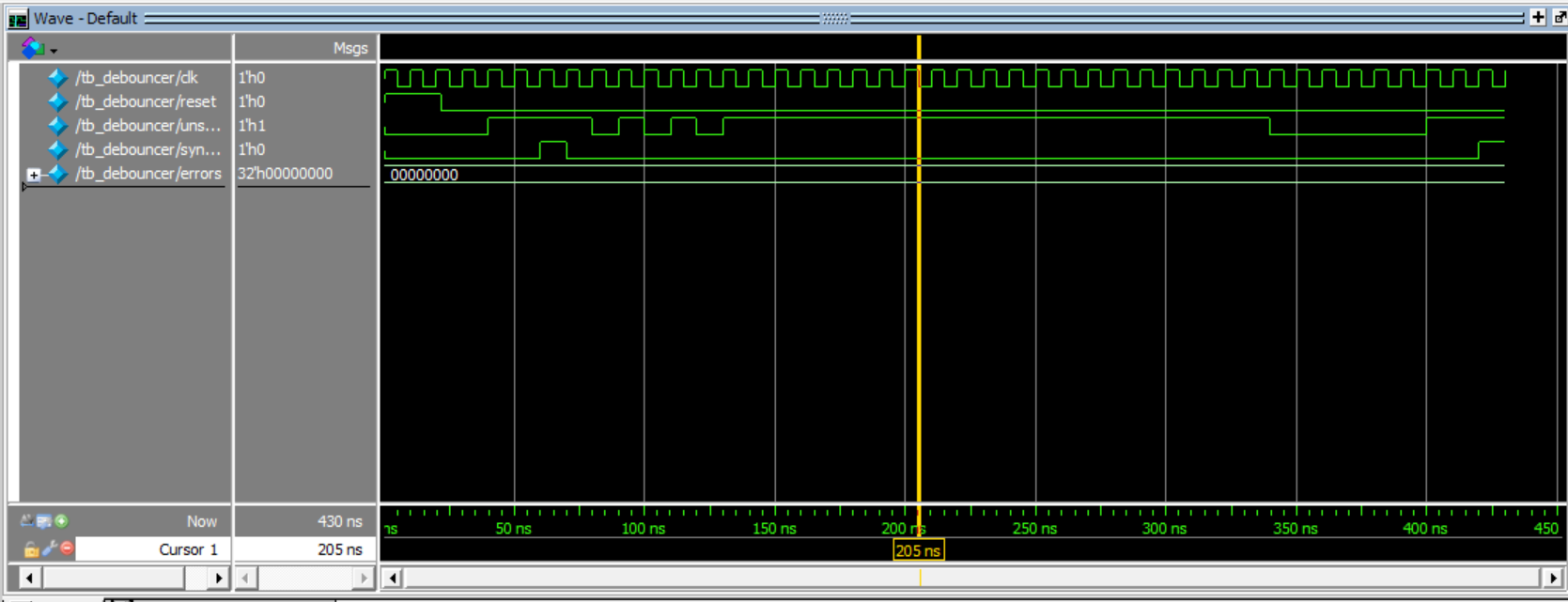Expand the /tb_debouncer/errors signal bus
This screenshot has height=602, width=1568.
tap(34, 175)
